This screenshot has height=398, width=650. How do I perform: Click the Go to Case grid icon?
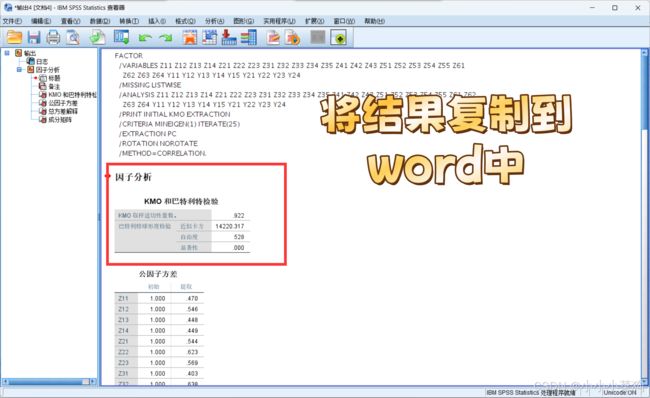tap(209, 37)
